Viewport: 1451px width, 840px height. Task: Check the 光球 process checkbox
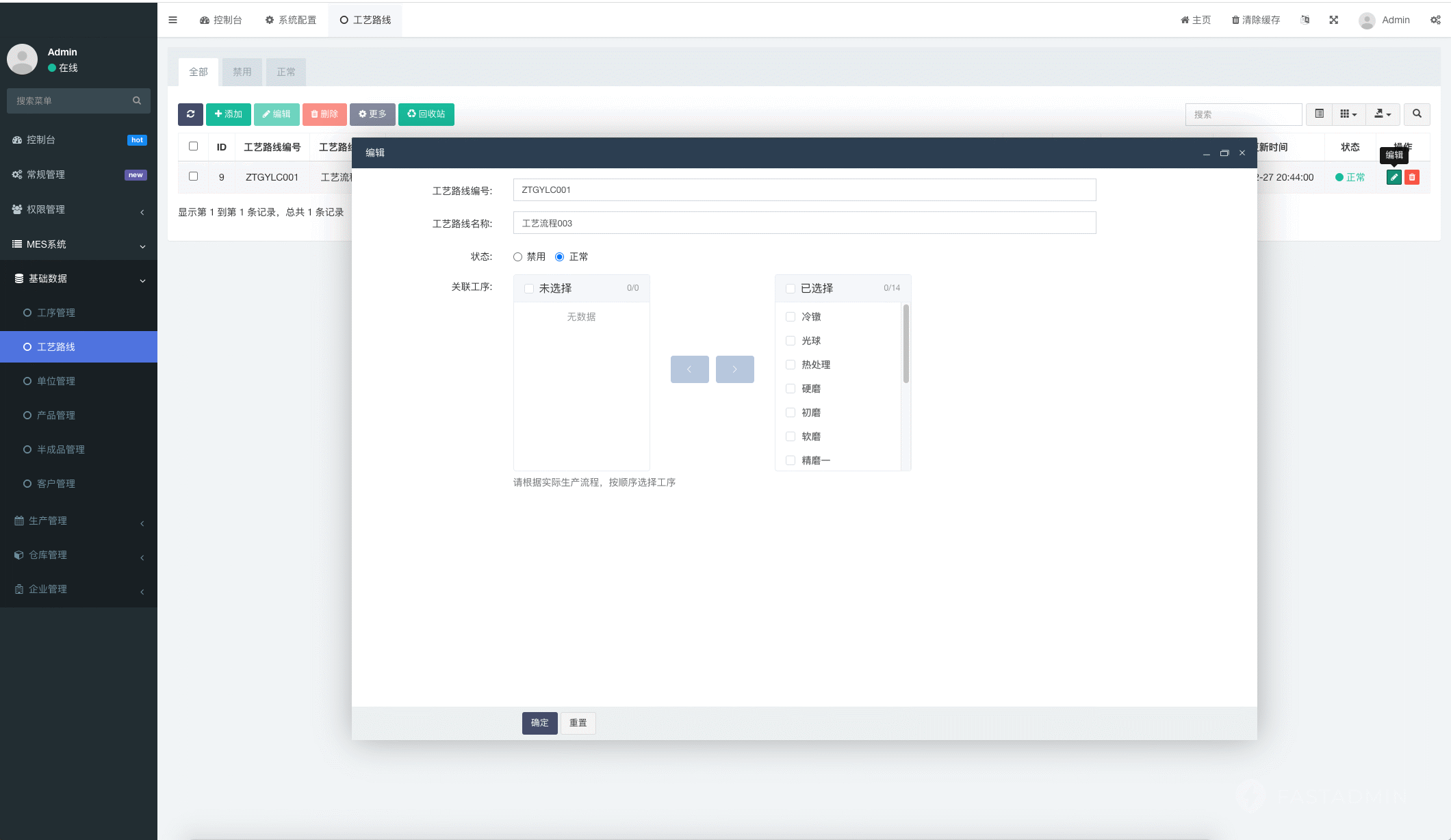click(791, 341)
